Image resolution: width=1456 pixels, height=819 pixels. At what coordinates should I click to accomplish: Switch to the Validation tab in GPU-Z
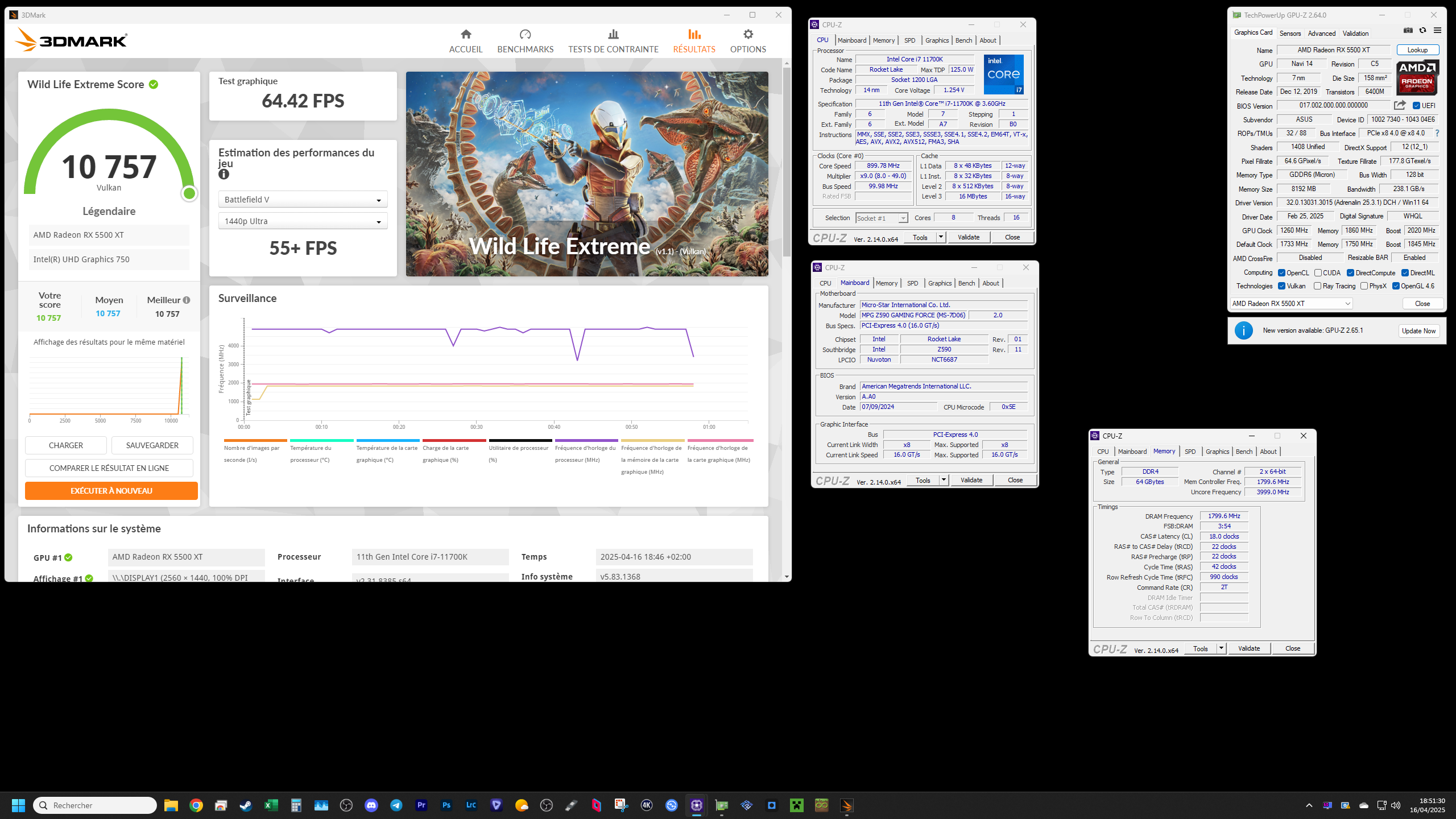(x=1356, y=34)
